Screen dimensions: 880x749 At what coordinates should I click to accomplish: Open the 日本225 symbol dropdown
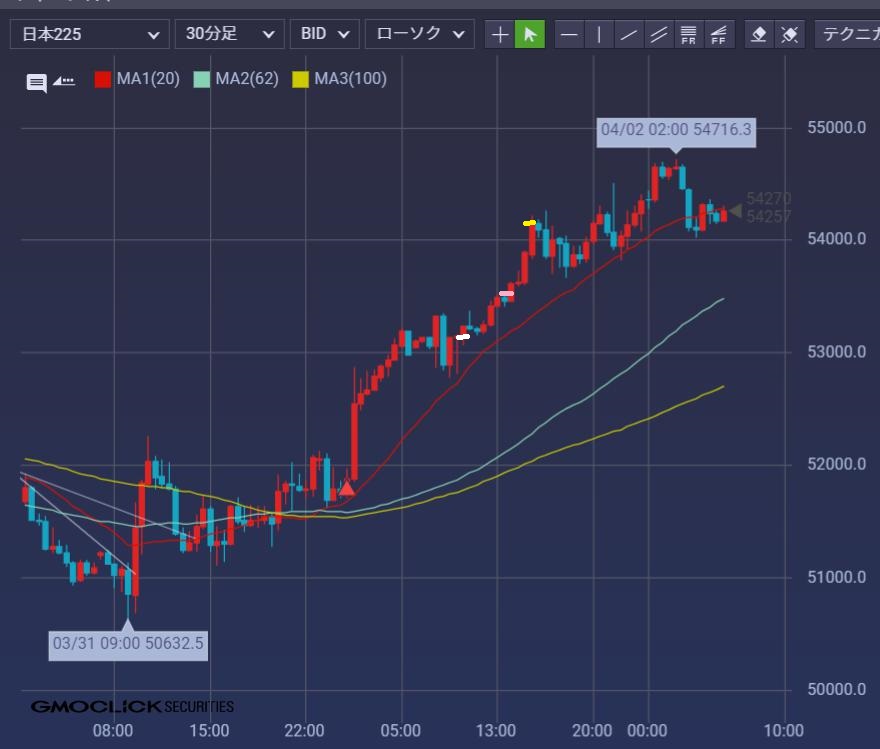pos(89,34)
